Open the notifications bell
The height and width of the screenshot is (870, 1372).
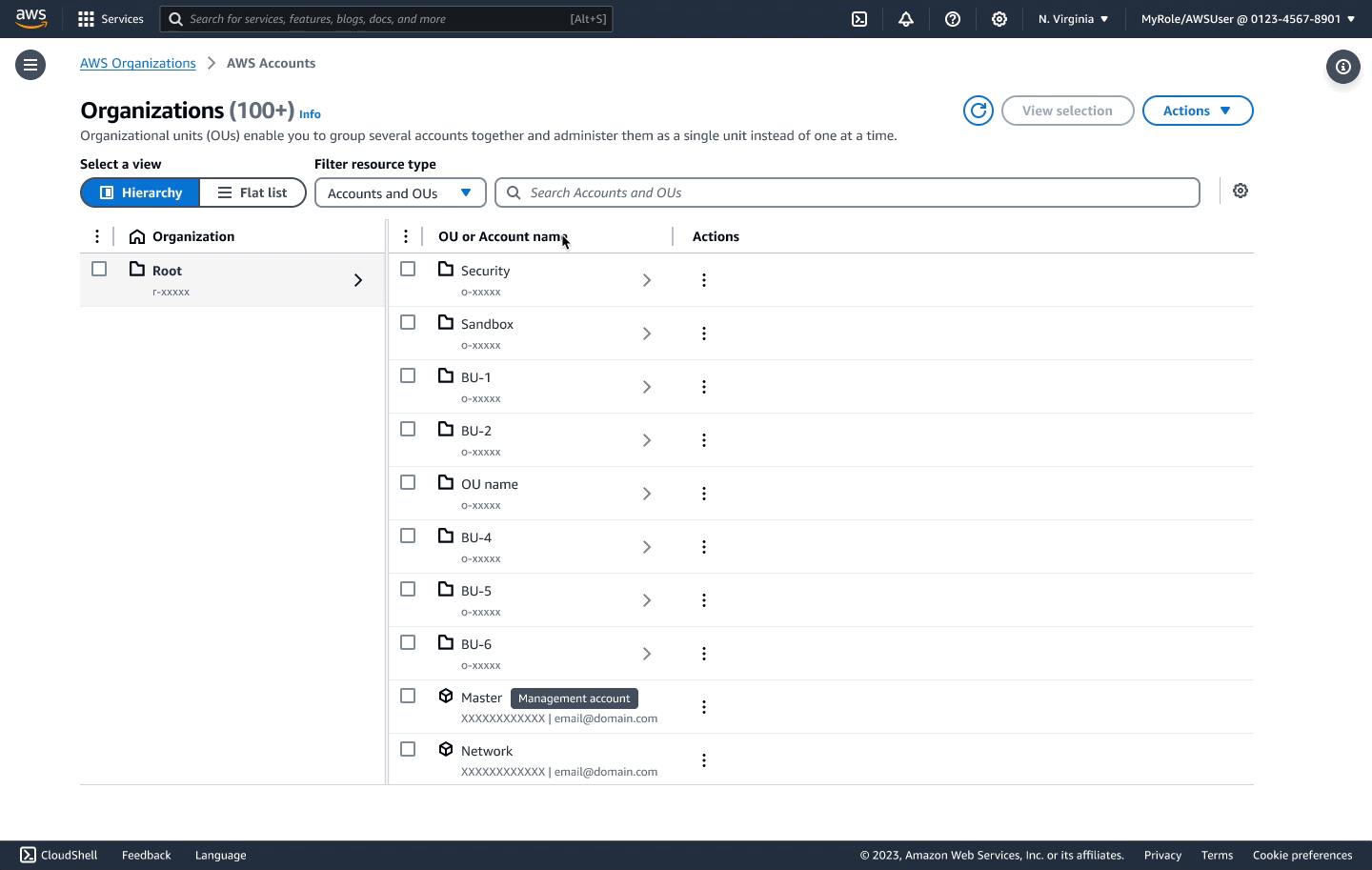[x=906, y=18]
